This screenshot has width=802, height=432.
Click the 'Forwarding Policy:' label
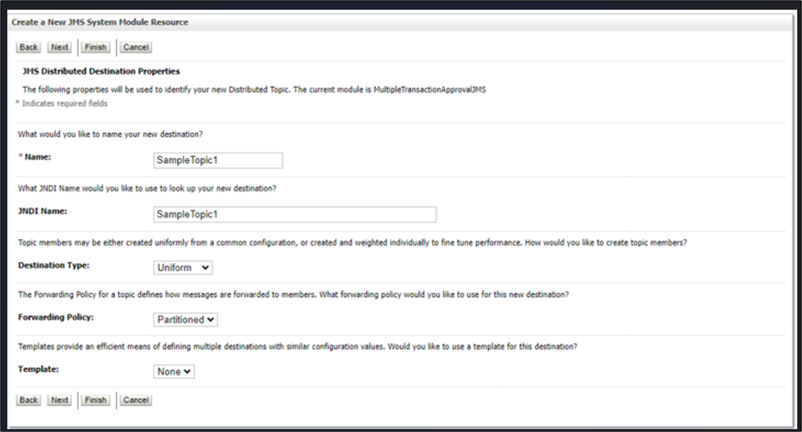57,318
